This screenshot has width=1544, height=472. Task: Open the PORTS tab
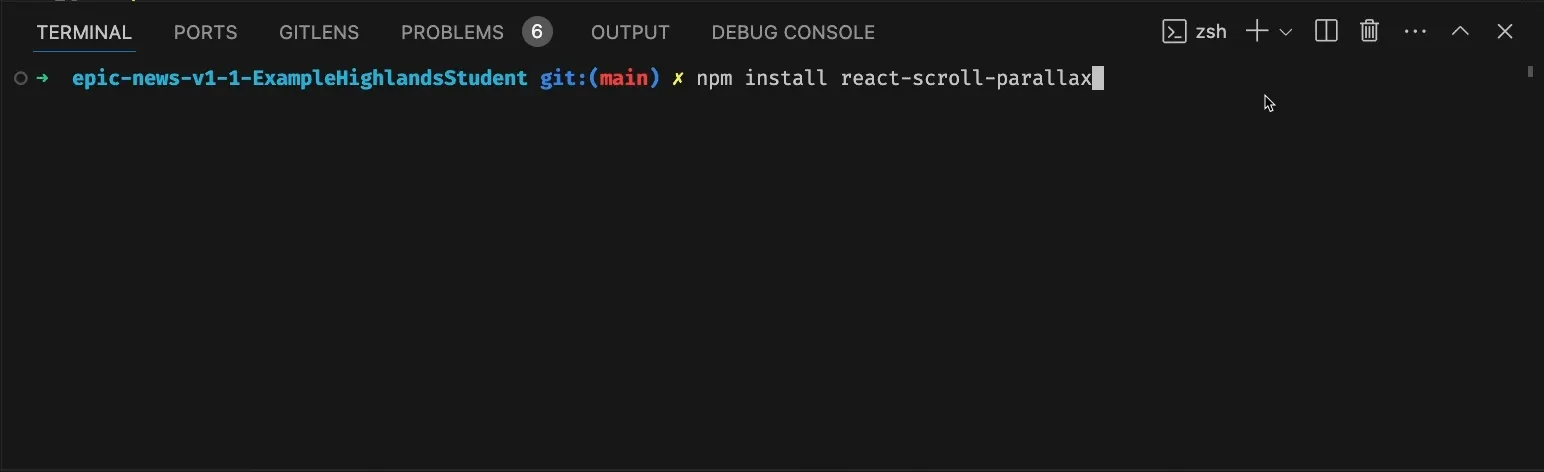pos(206,33)
